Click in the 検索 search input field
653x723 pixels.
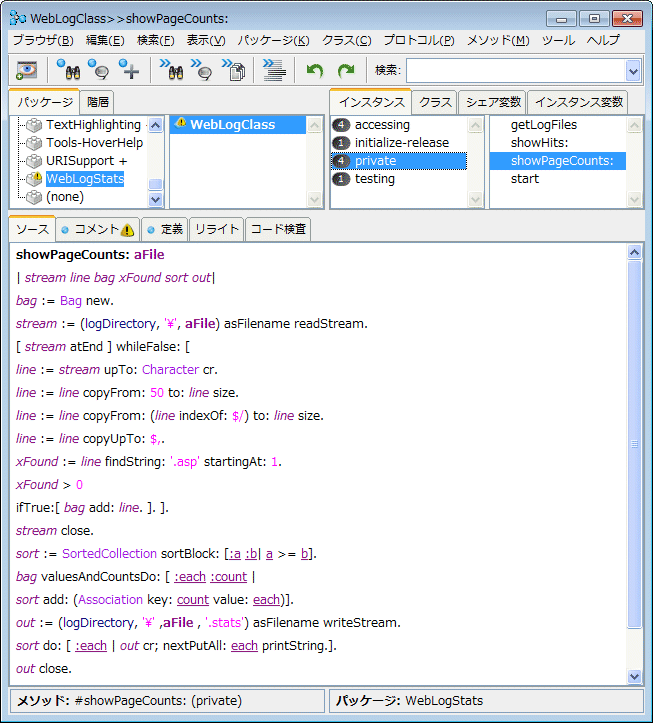[514, 70]
